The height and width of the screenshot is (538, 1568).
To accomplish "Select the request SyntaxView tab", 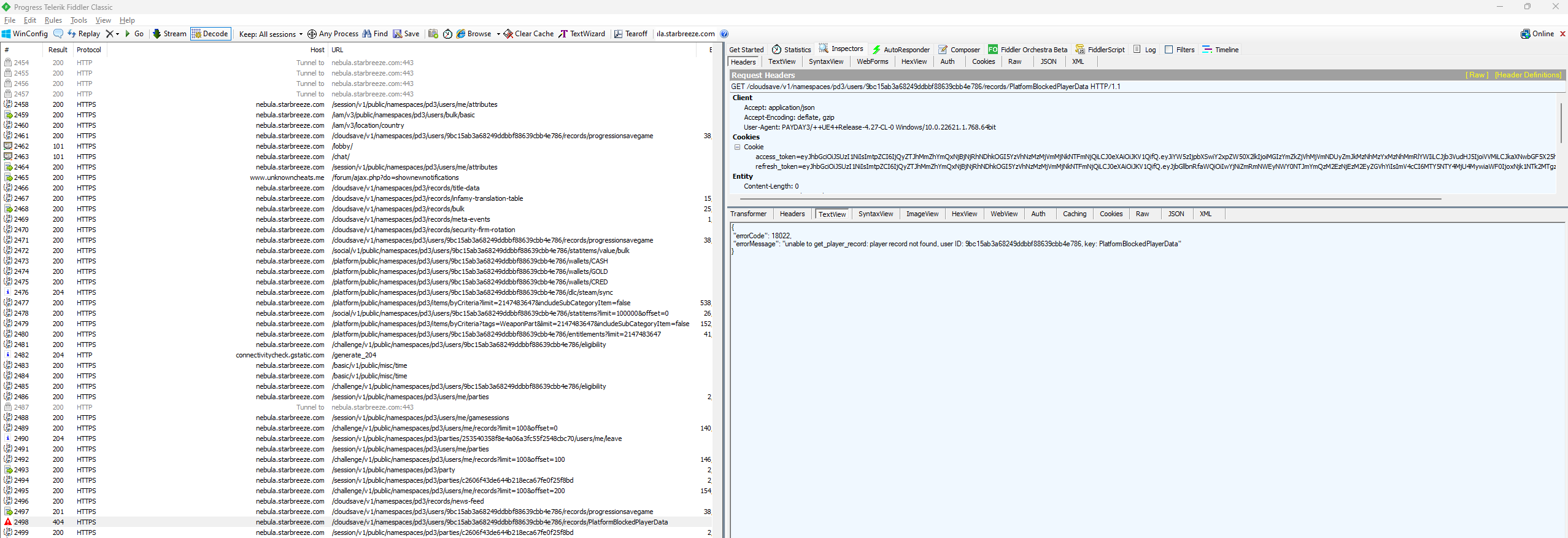I will 826,61.
